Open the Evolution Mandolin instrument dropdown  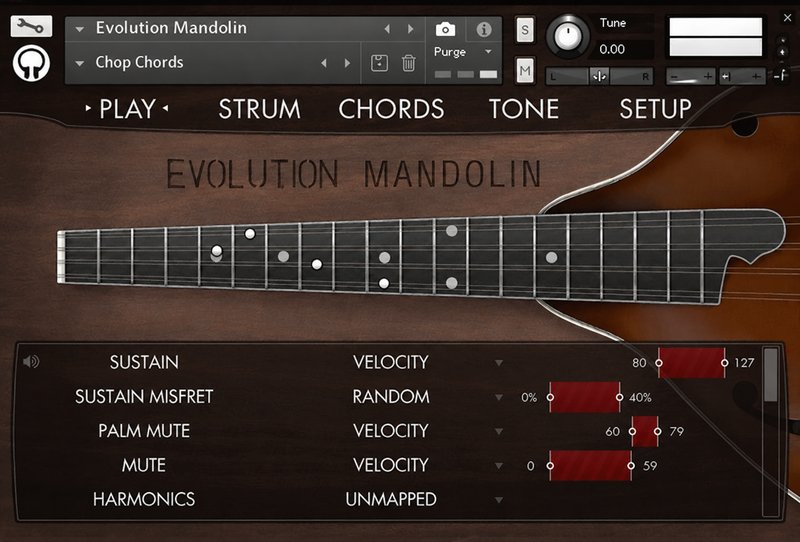coord(80,30)
